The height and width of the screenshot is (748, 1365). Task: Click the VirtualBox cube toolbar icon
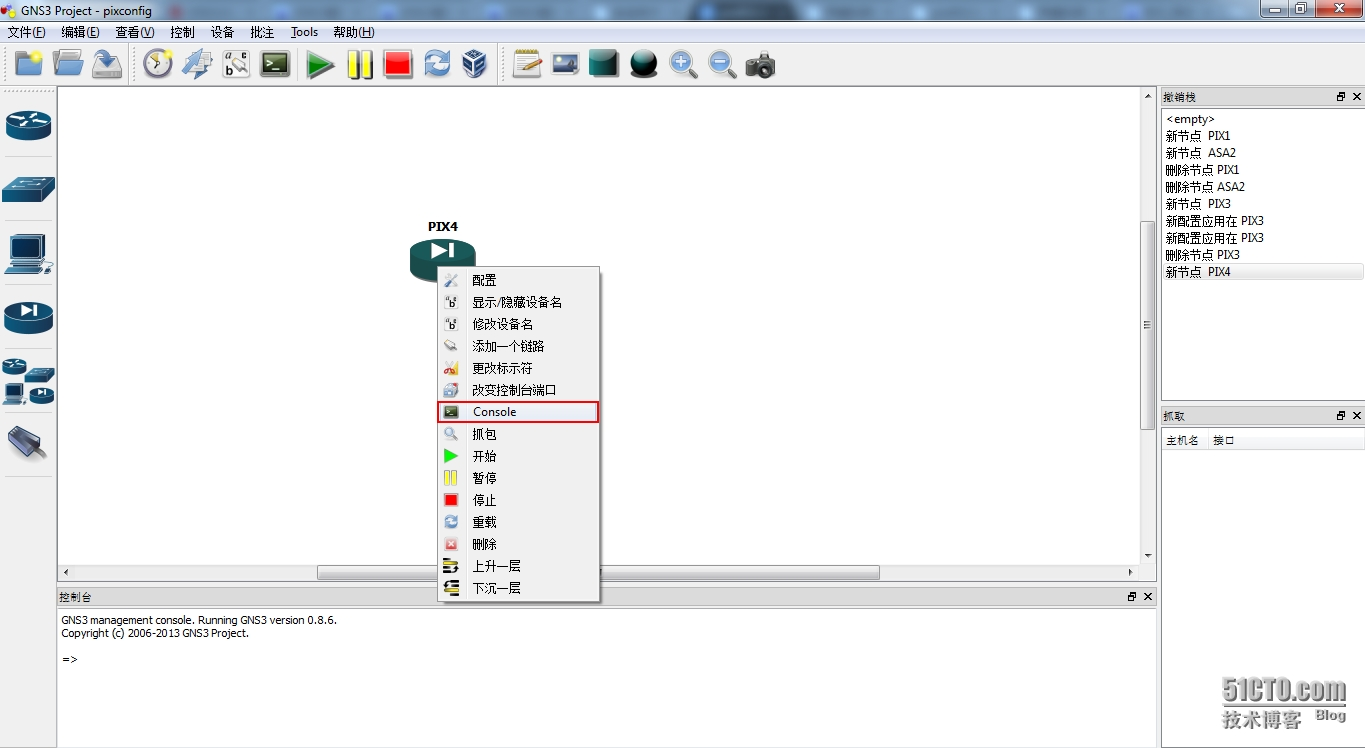475,64
